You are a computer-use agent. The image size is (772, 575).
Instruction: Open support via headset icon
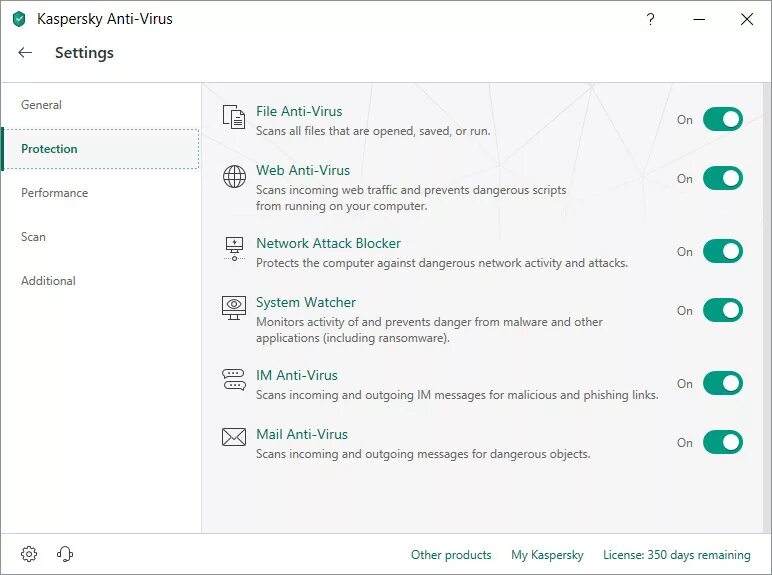[65, 554]
